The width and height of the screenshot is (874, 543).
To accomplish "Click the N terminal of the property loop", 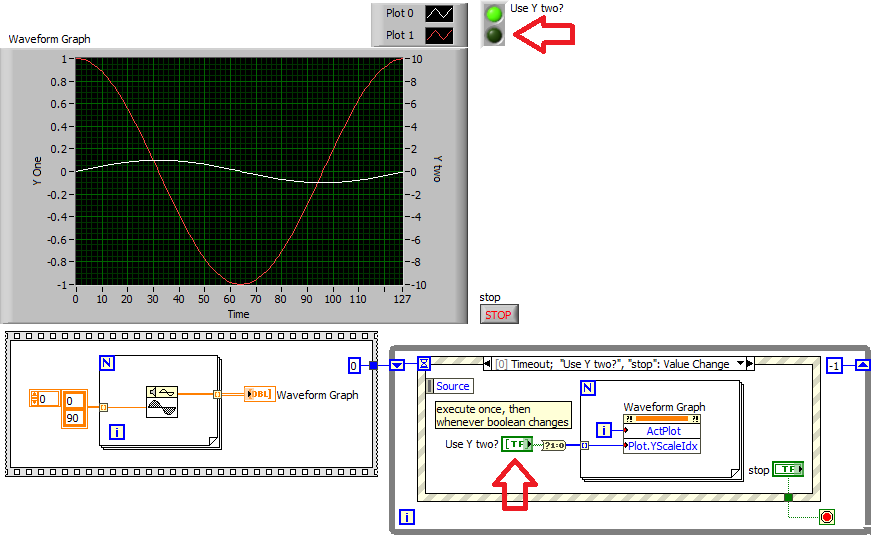I will point(588,388).
